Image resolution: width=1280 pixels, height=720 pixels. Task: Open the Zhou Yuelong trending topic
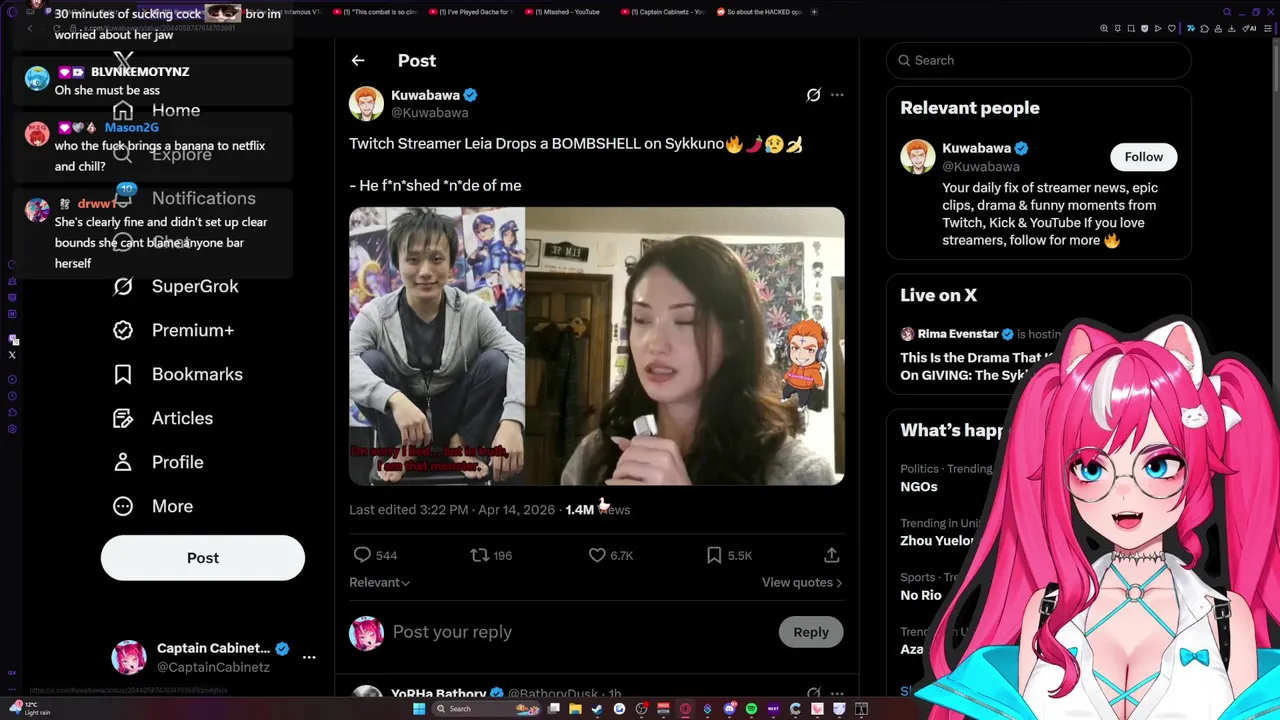coord(937,540)
